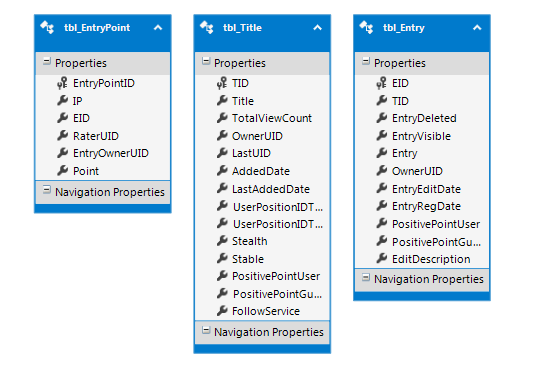Select the FollowService property
Viewport: 534px width, 376px height.
point(266,311)
